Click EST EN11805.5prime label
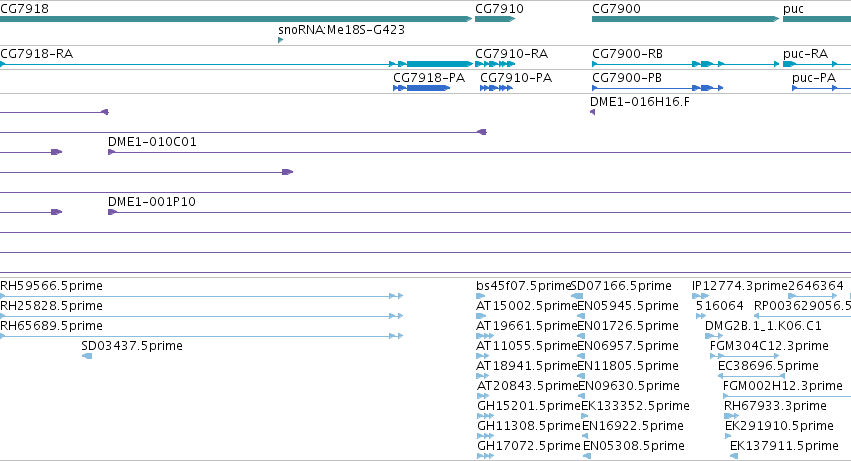This screenshot has width=851, height=461. click(628, 366)
